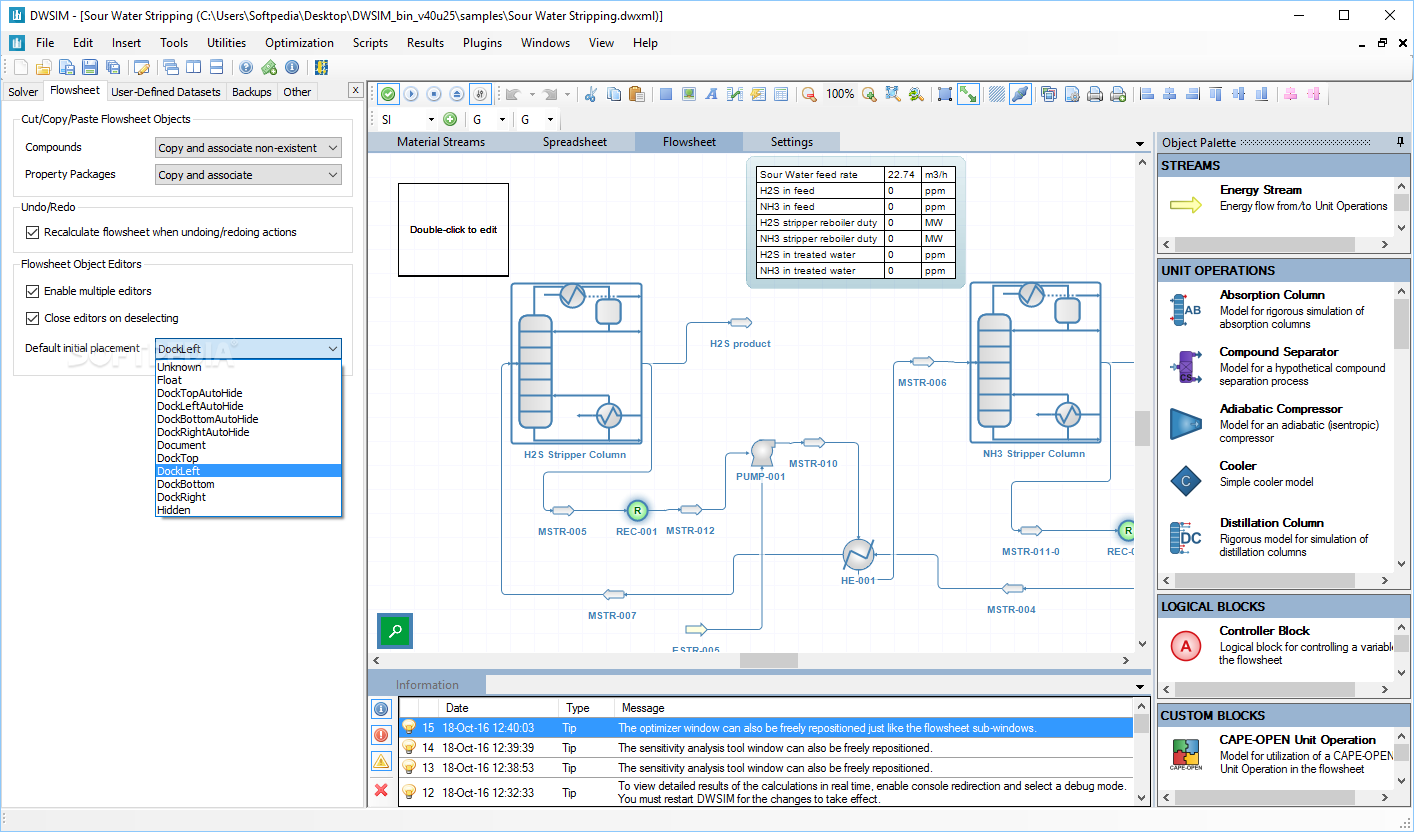Click the printer icon in flowsheet toolbar

1095,94
